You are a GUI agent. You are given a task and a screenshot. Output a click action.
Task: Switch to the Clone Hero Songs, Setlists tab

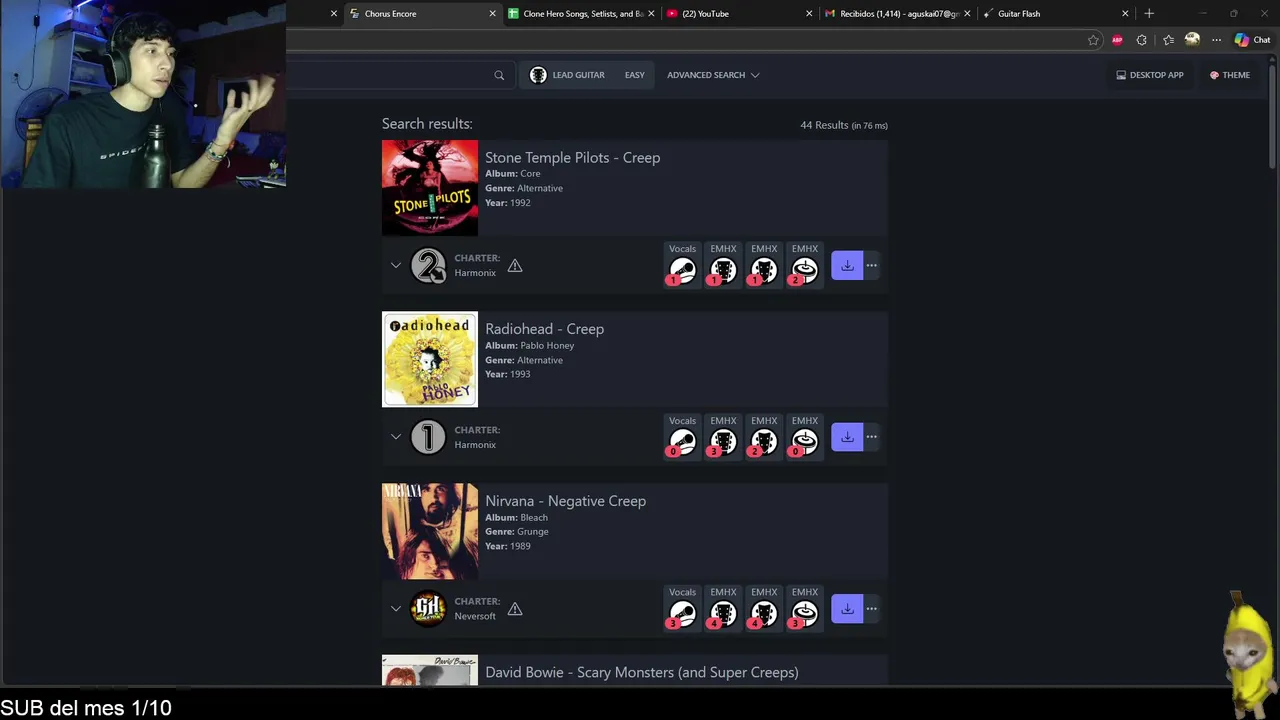tap(583, 14)
